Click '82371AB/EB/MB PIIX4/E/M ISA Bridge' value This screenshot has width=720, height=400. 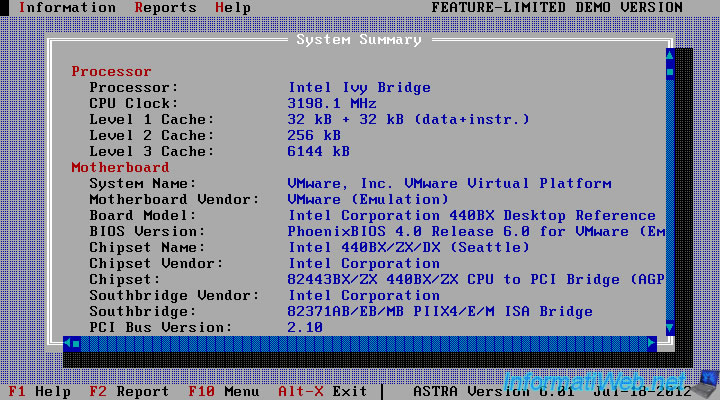click(440, 311)
